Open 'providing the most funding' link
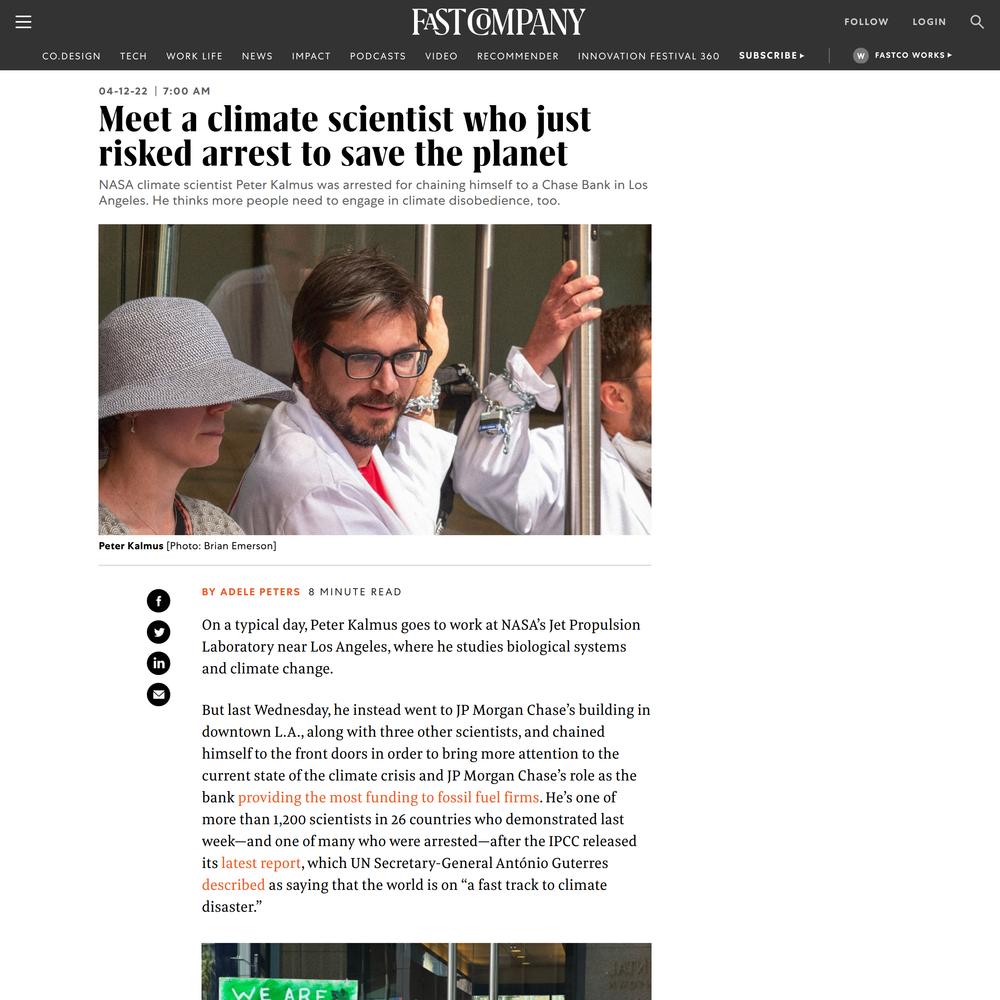 tap(388, 797)
